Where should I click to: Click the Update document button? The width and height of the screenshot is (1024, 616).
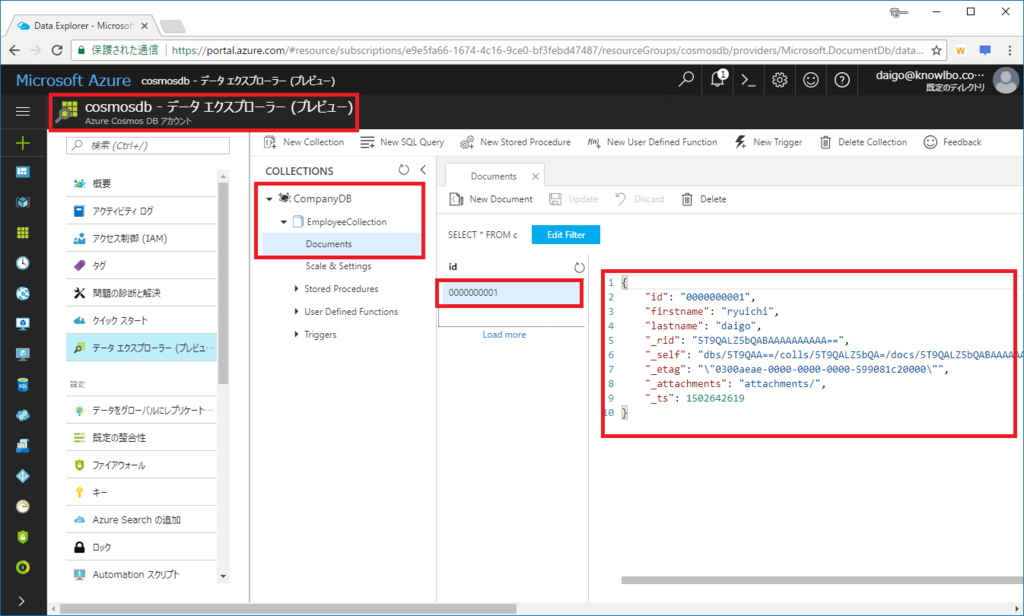(573, 199)
